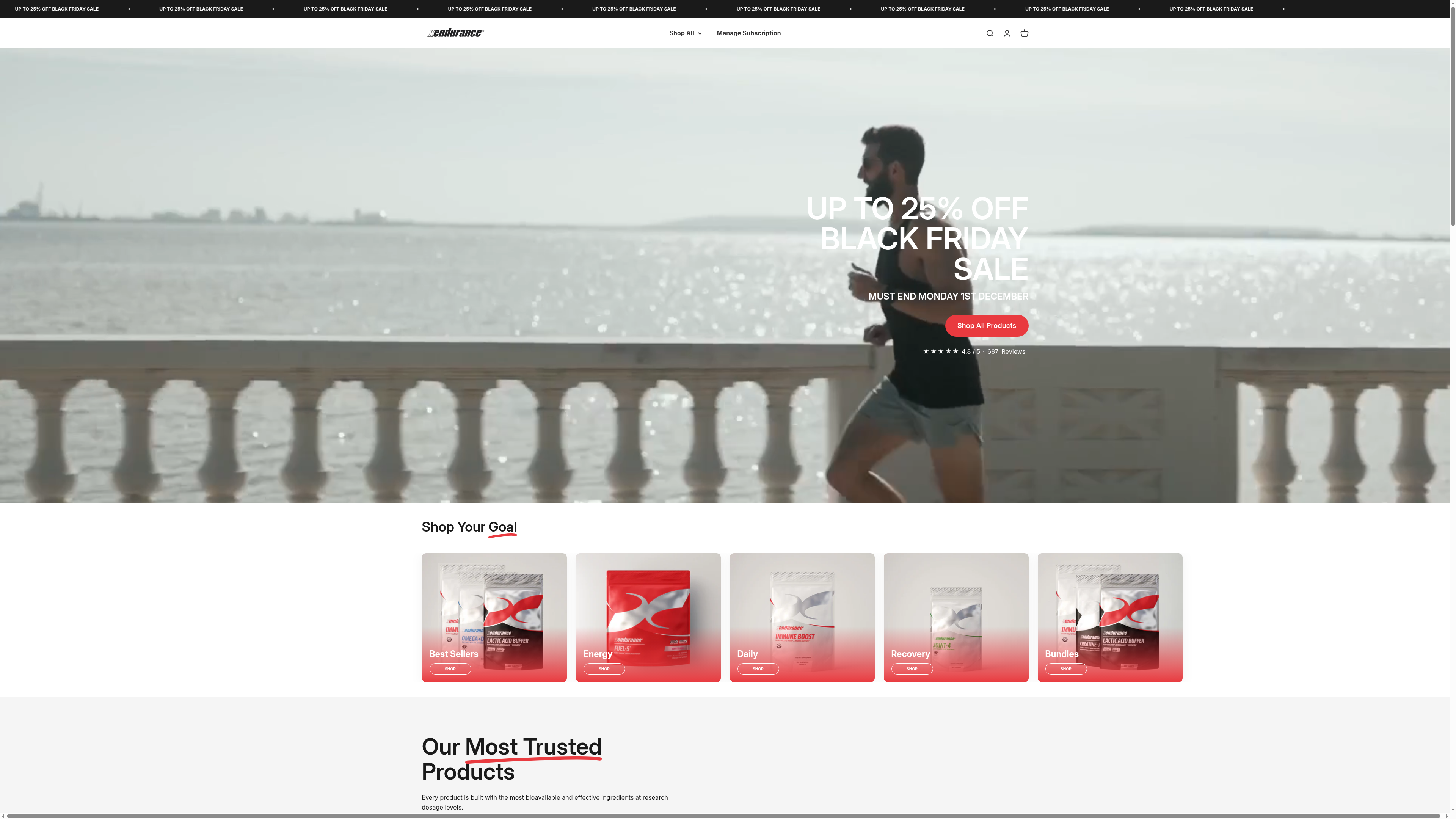1456x819 pixels.
Task: Click SHOP under Recovery
Action: [912, 668]
